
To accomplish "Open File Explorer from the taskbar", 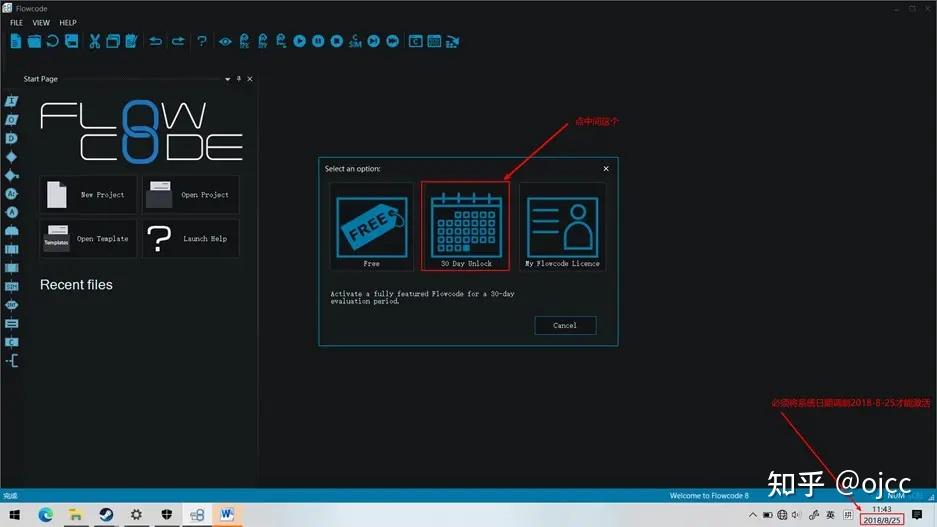I will click(75, 514).
